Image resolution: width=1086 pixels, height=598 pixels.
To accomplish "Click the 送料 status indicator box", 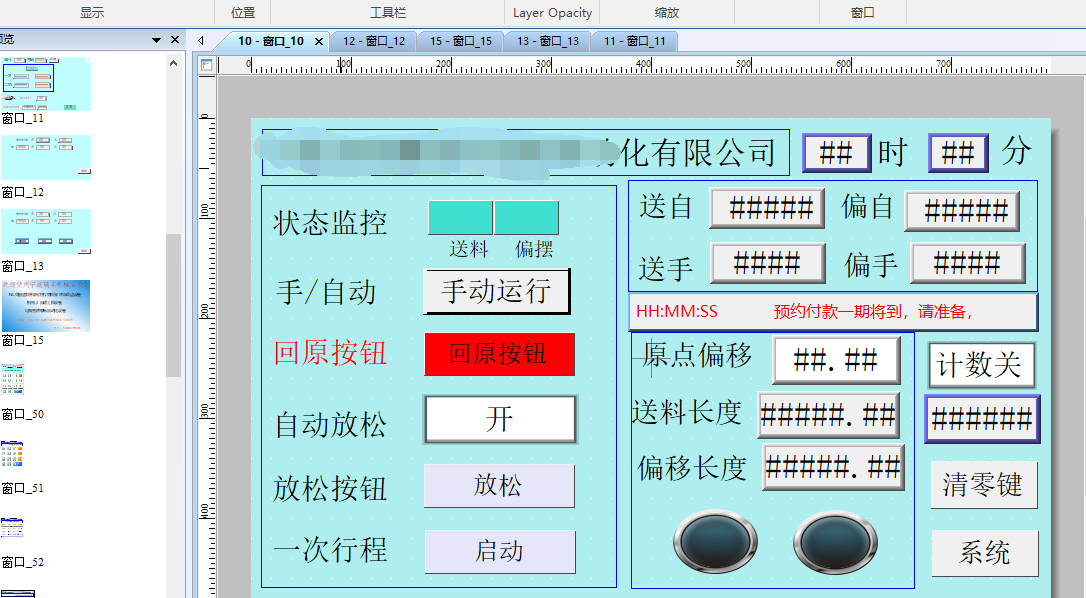I will [460, 218].
